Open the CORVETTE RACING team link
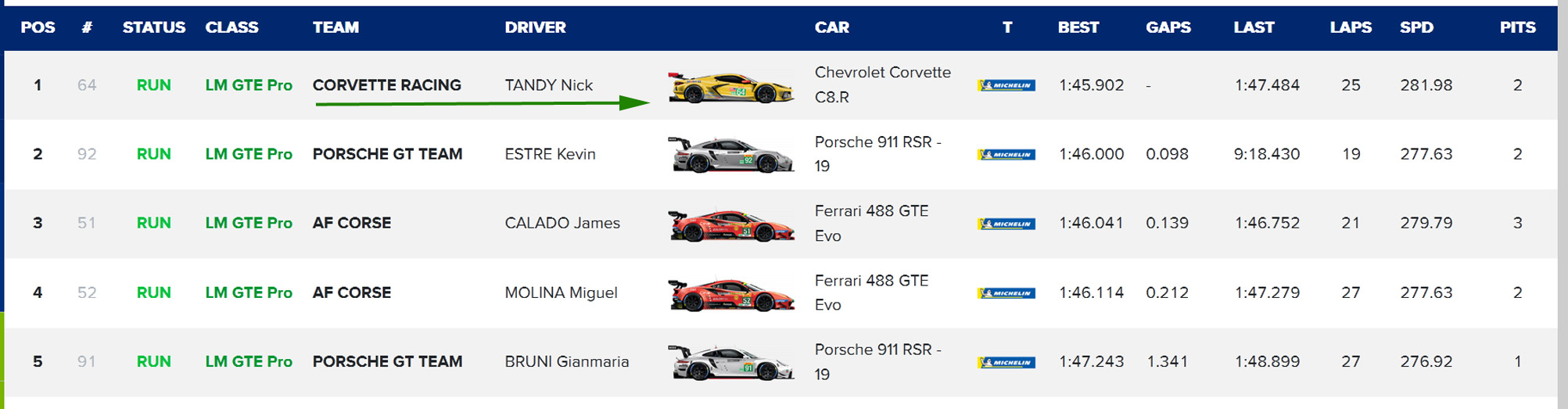The height and width of the screenshot is (409, 1568). [387, 85]
